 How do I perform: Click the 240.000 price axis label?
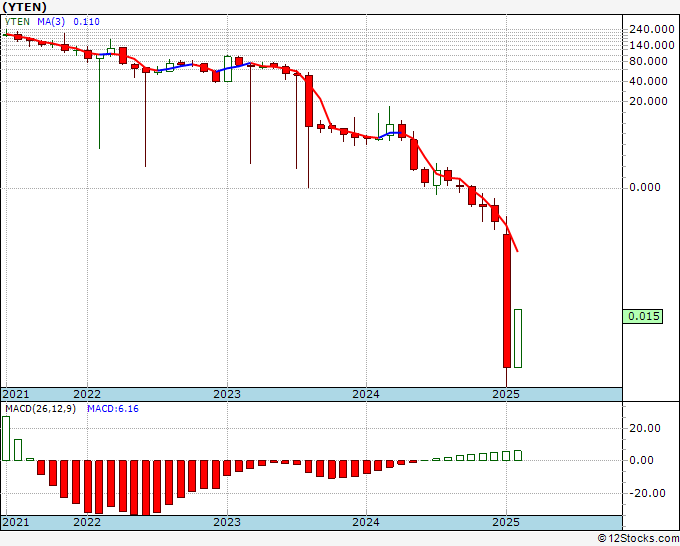651,29
